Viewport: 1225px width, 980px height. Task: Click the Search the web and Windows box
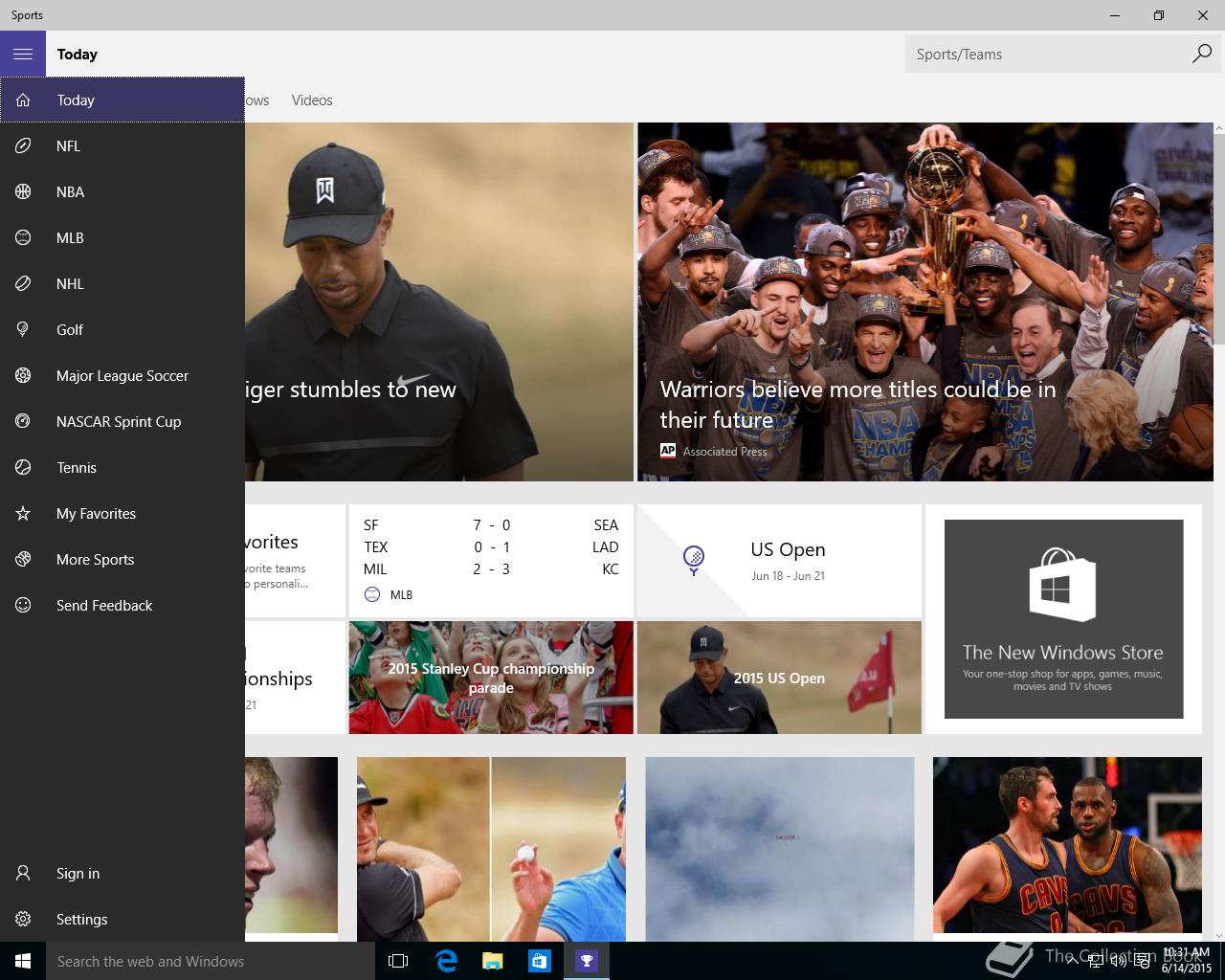coord(211,961)
